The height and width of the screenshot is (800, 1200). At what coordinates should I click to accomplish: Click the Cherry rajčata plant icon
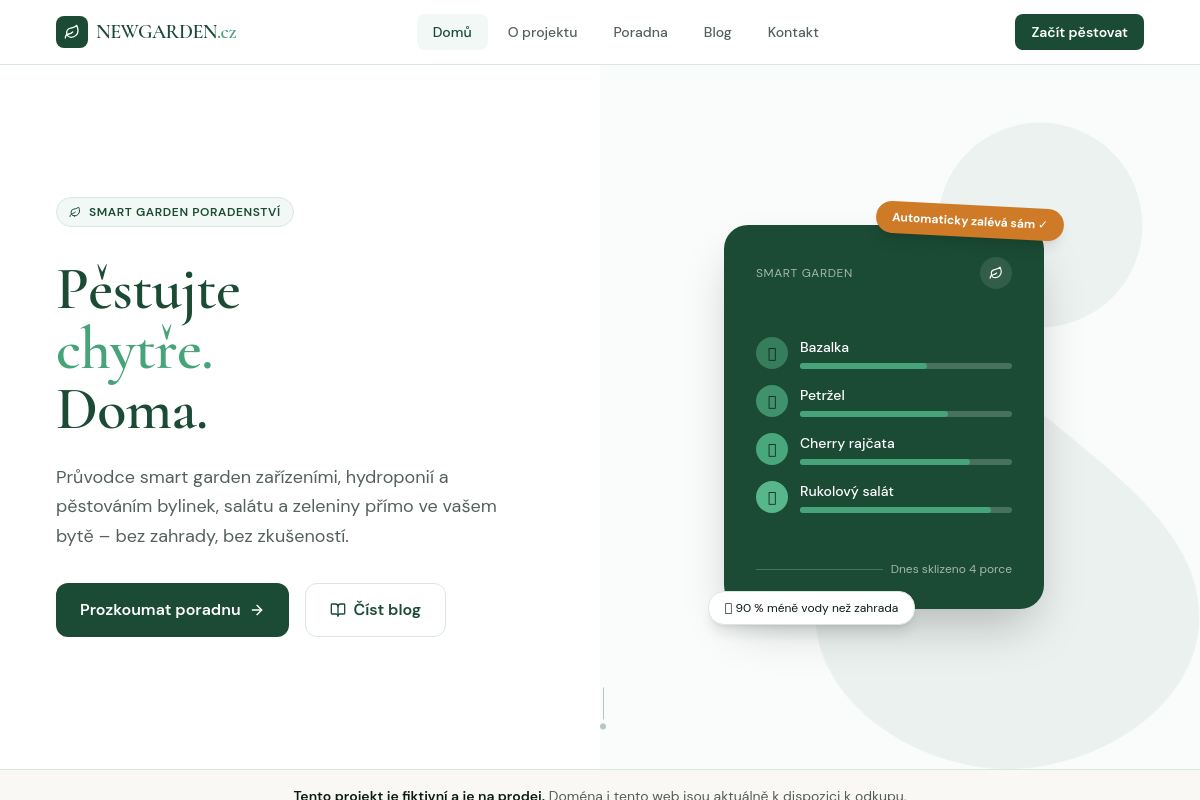pos(772,449)
